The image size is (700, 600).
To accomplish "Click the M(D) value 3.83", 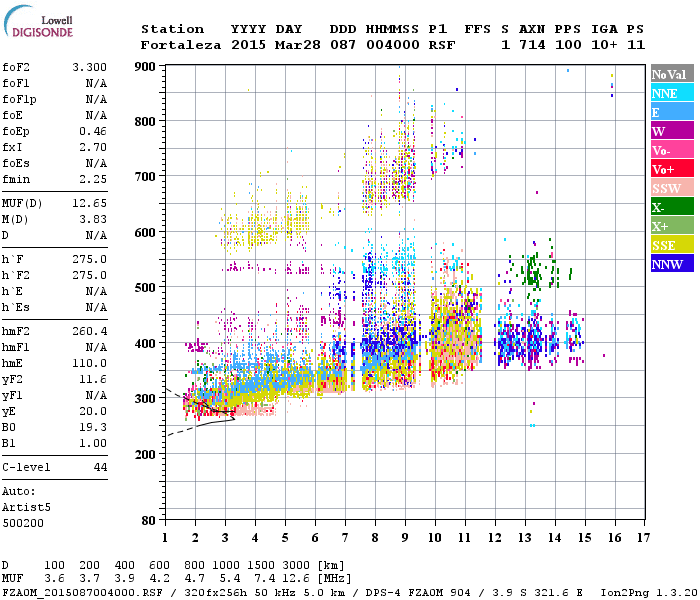I will [93, 219].
